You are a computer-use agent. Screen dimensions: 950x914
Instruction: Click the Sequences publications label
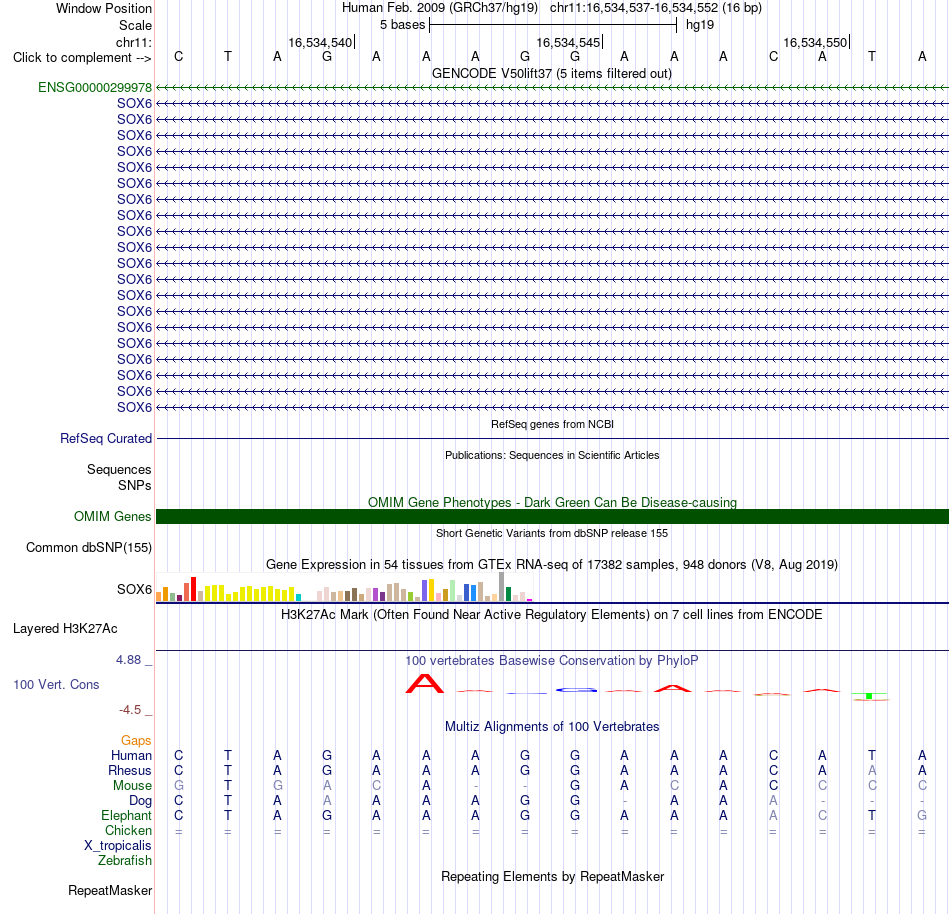pos(119,469)
